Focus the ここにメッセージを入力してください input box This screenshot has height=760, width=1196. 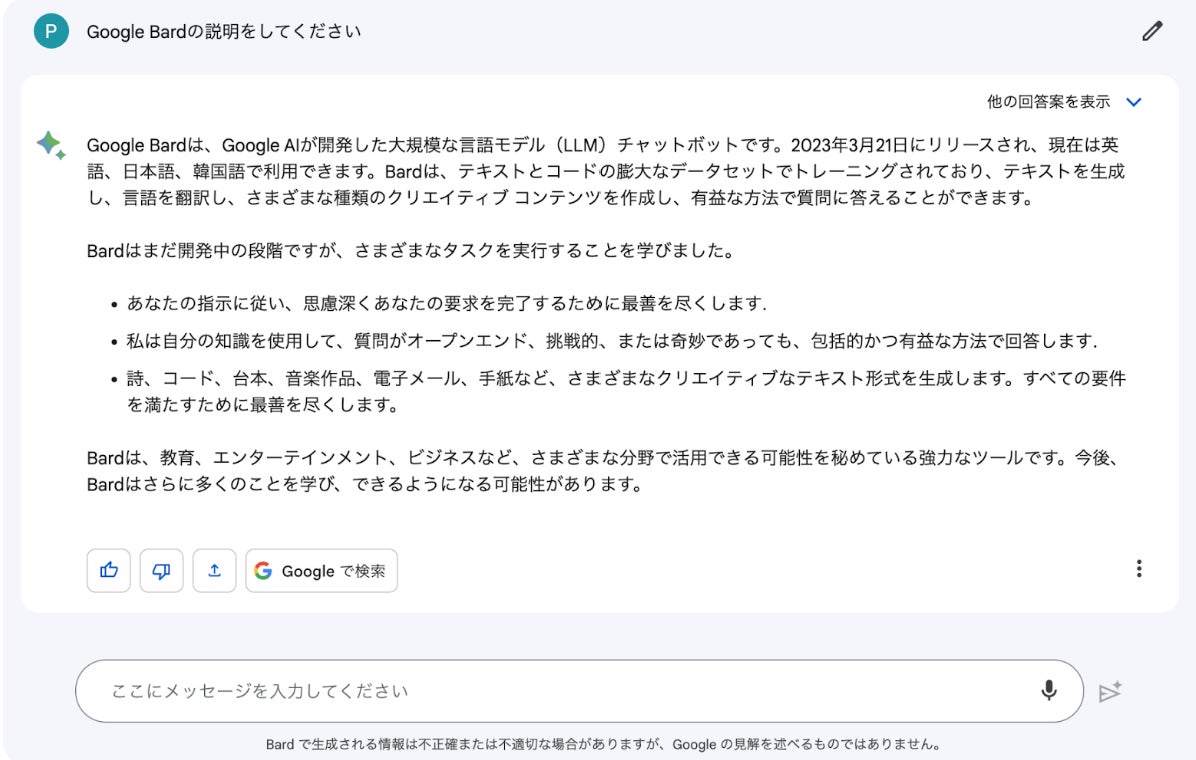560,691
